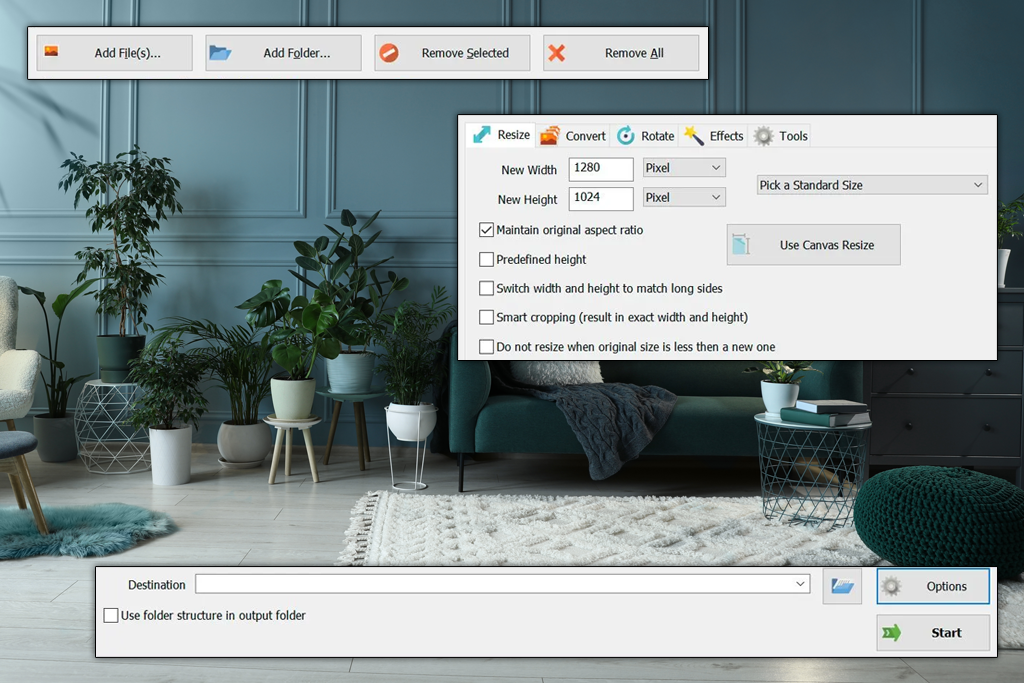Click the Remove All button label

click(634, 53)
